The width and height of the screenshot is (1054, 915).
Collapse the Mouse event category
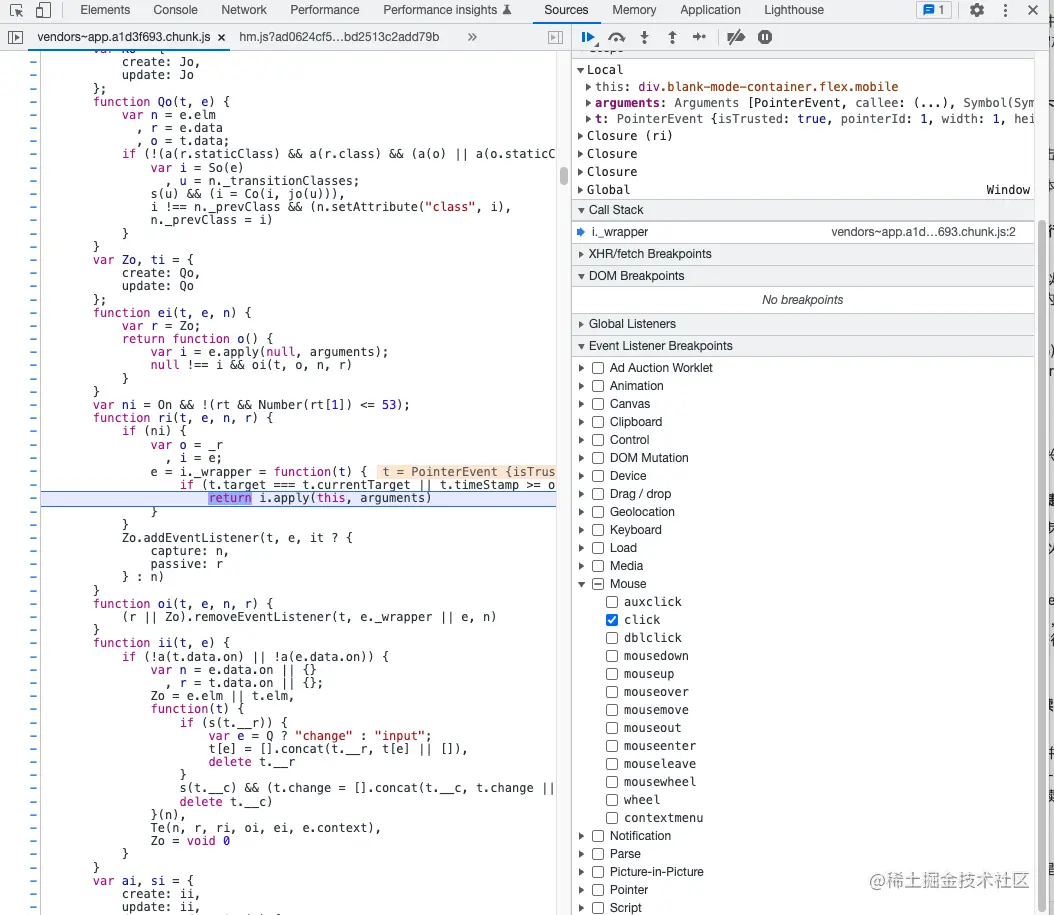coord(581,584)
